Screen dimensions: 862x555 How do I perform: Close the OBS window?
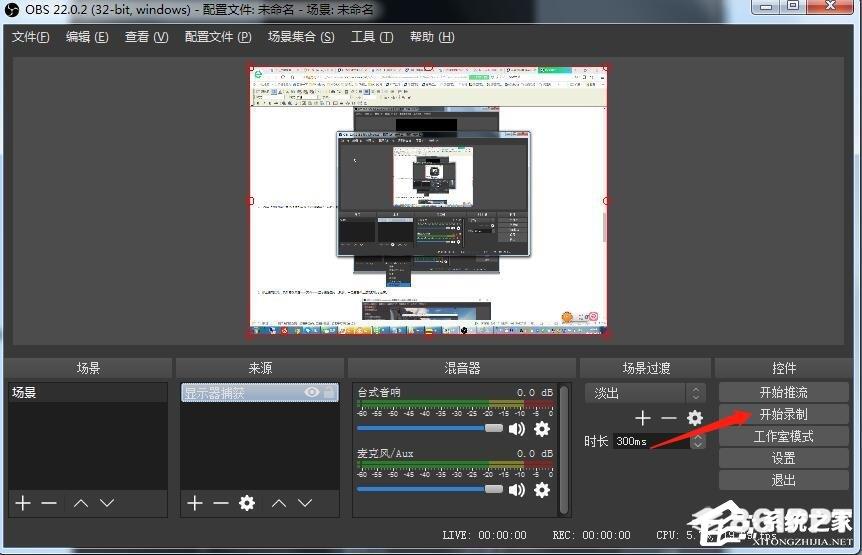(830, 7)
